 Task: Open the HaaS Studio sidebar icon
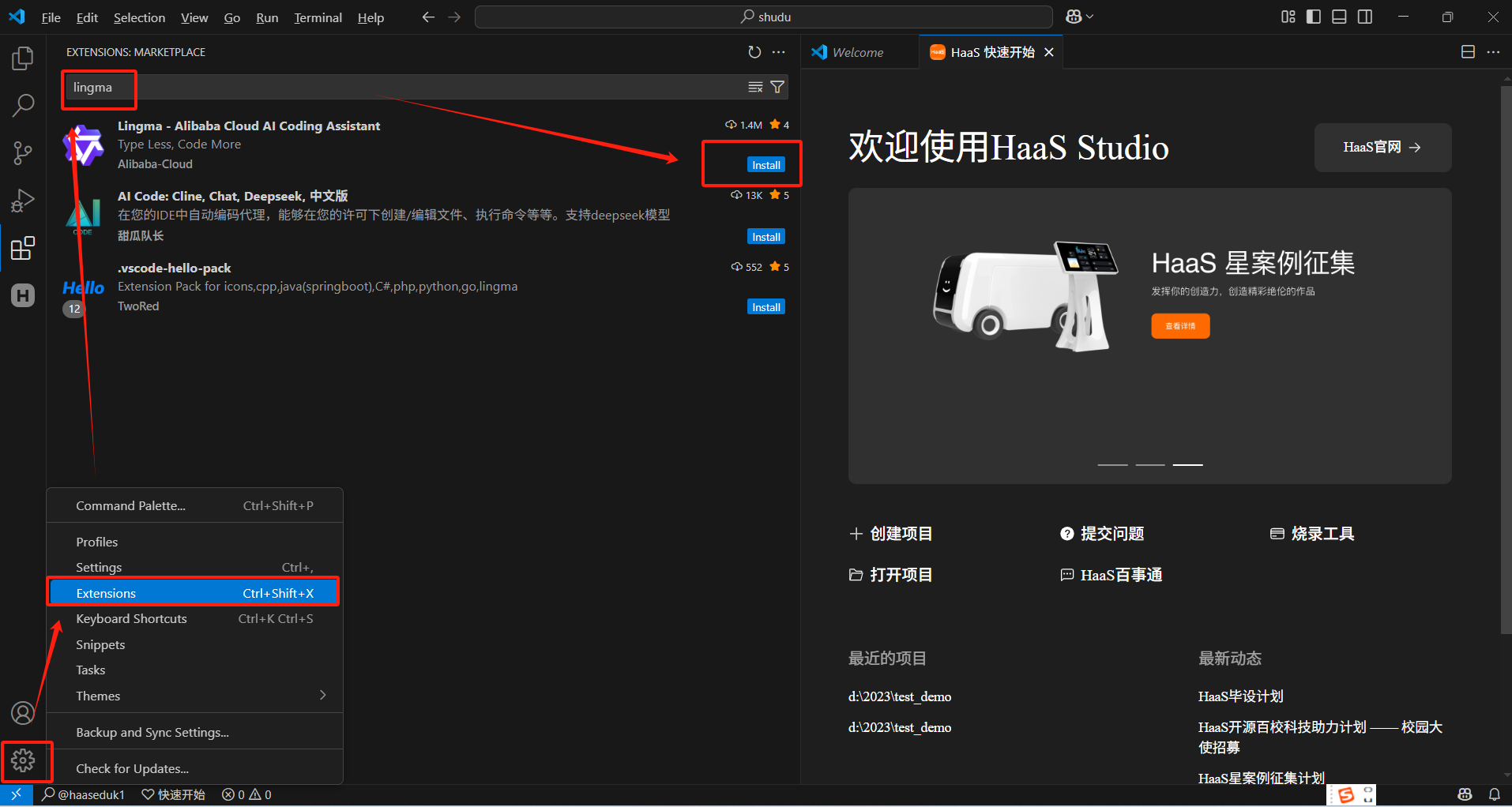[x=23, y=295]
